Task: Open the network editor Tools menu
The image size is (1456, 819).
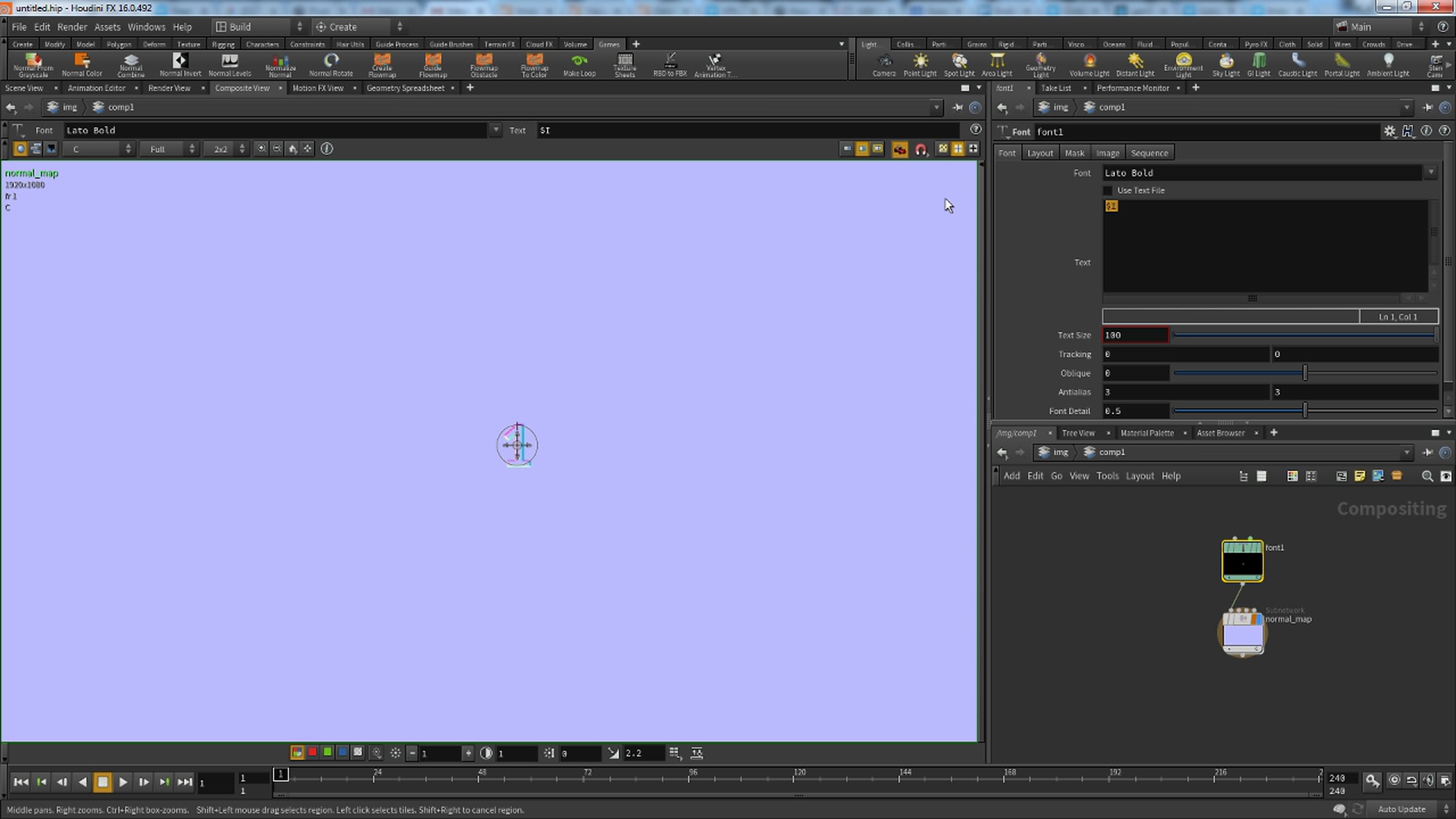Action: [1107, 476]
